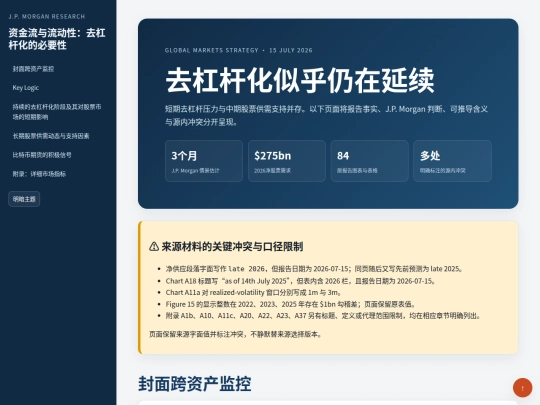Click J.P. MORGAN RESEARCH sidebar label
This screenshot has width=540, height=405.
46,17
